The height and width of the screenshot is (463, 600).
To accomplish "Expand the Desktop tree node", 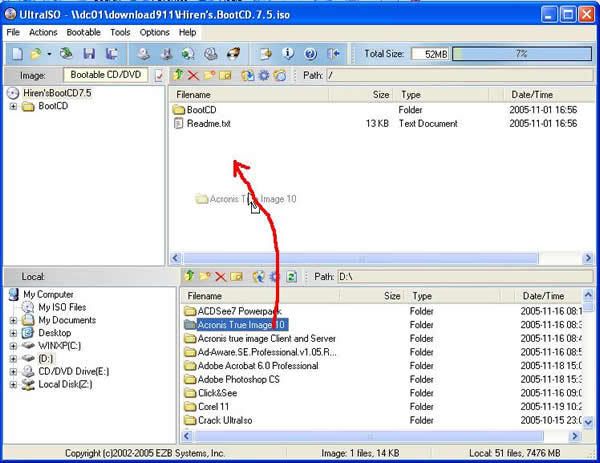I will pos(13,333).
